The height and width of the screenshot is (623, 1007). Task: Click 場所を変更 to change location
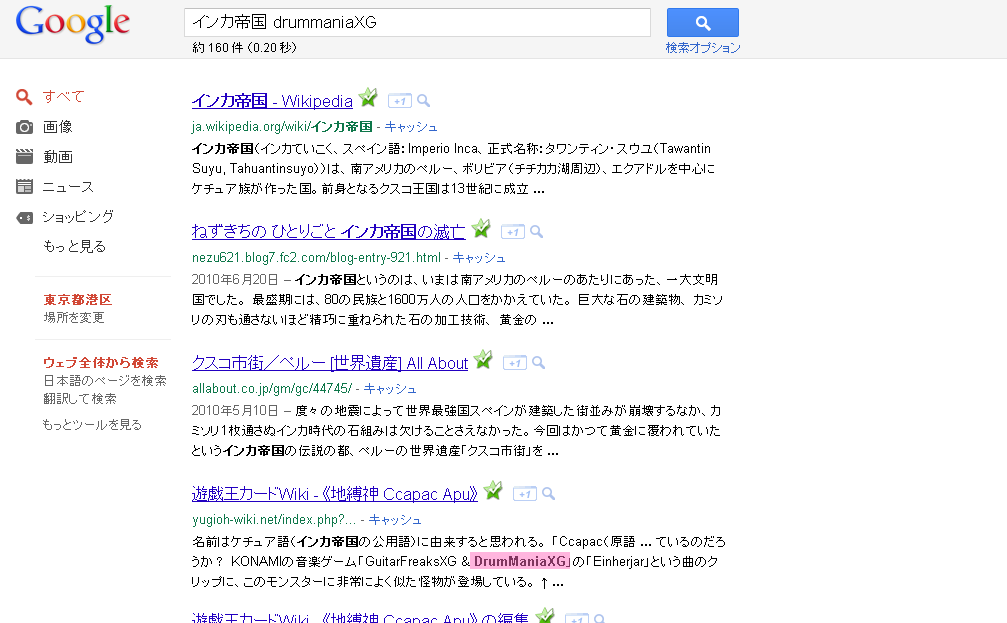coord(73,318)
